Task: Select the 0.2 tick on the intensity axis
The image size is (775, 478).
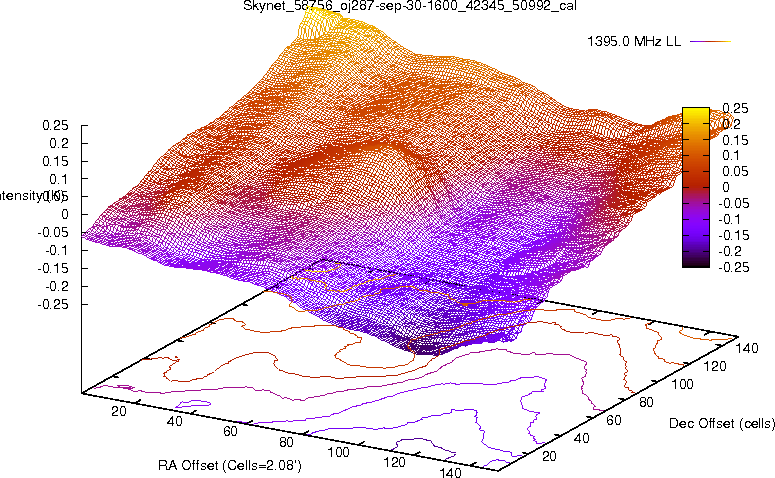Action: (x=58, y=143)
